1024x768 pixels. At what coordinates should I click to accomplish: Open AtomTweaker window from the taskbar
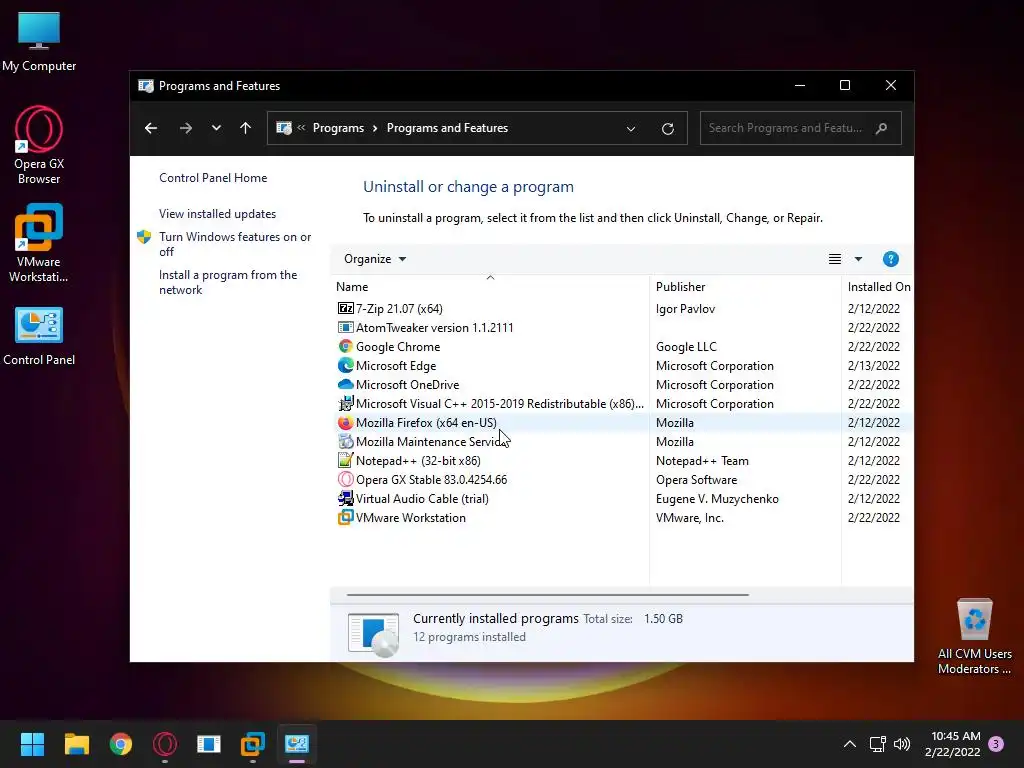[x=209, y=744]
